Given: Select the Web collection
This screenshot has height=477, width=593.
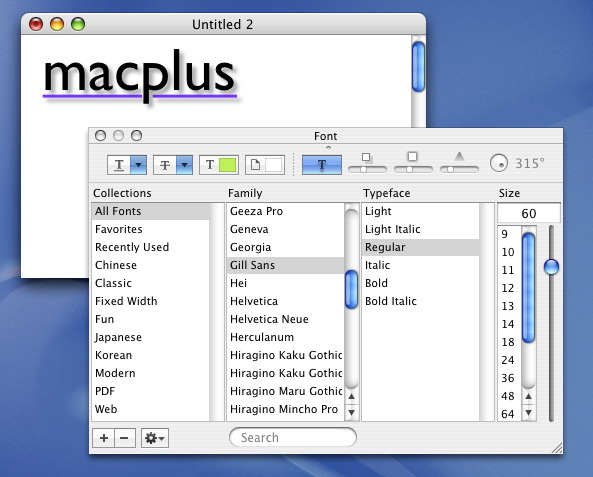Looking at the screenshot, I should tap(151, 409).
